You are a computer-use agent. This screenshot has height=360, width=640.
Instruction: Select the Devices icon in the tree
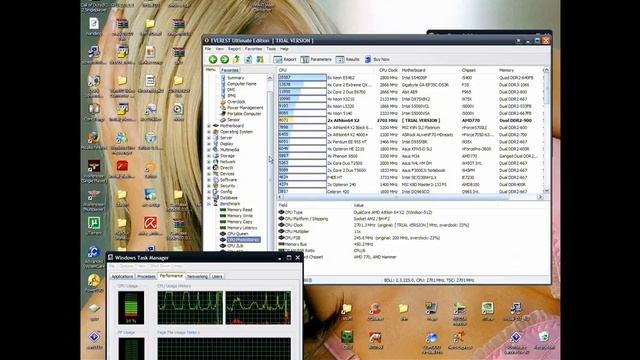(216, 174)
